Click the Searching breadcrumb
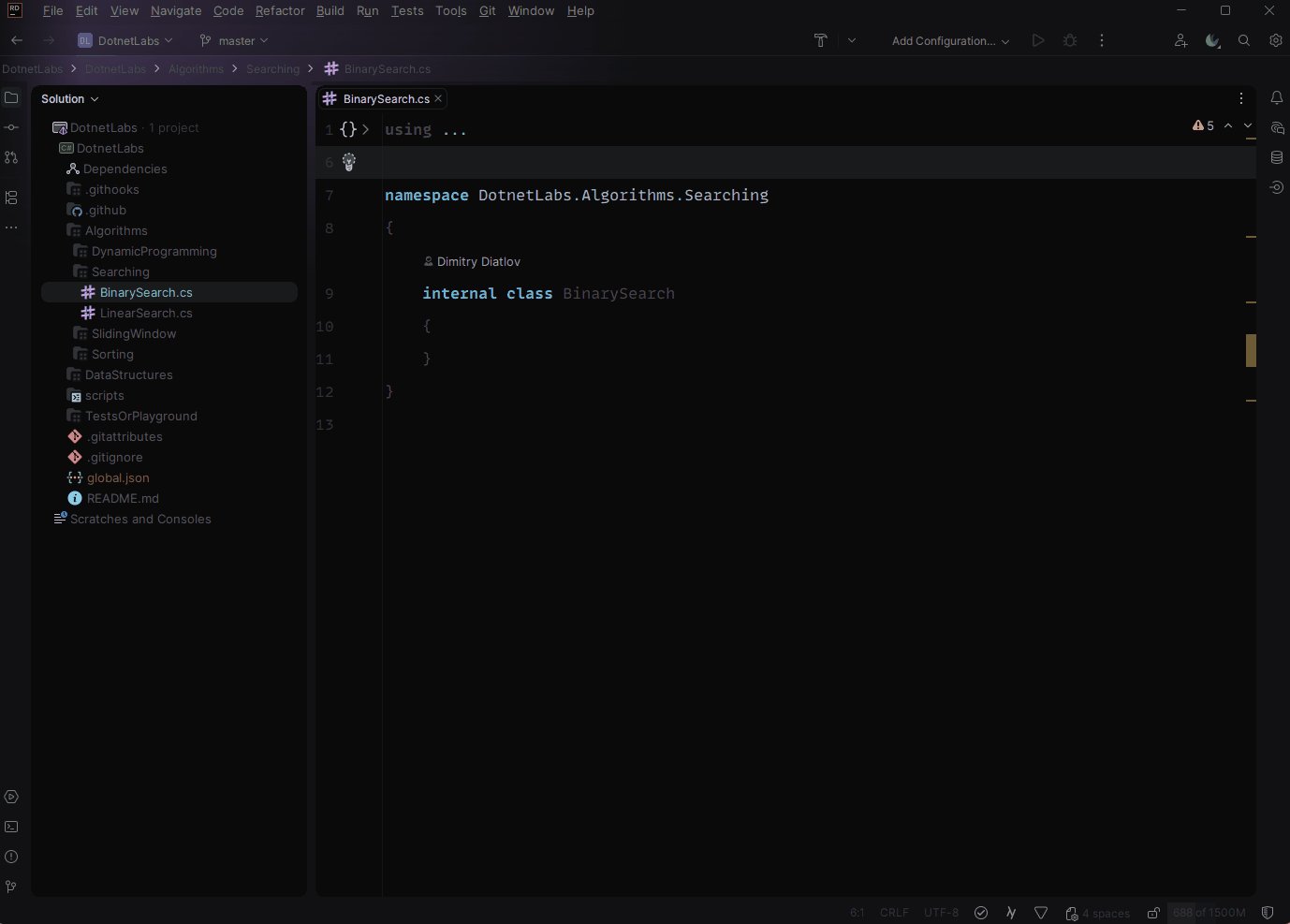 coord(273,69)
